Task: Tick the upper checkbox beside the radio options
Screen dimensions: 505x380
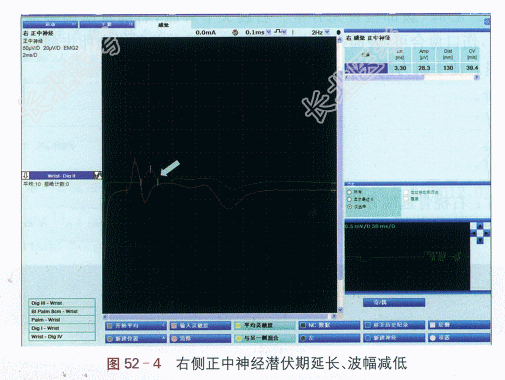Action: click(406, 192)
